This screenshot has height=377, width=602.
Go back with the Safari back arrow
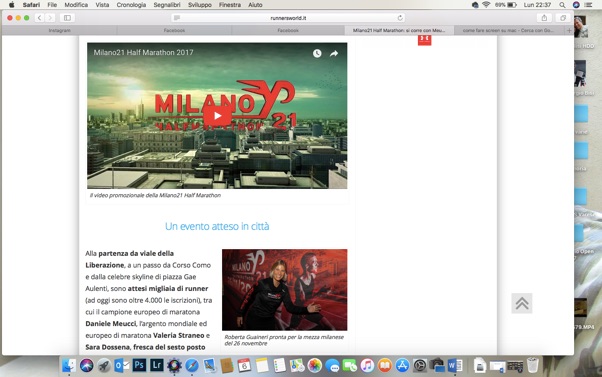40,18
